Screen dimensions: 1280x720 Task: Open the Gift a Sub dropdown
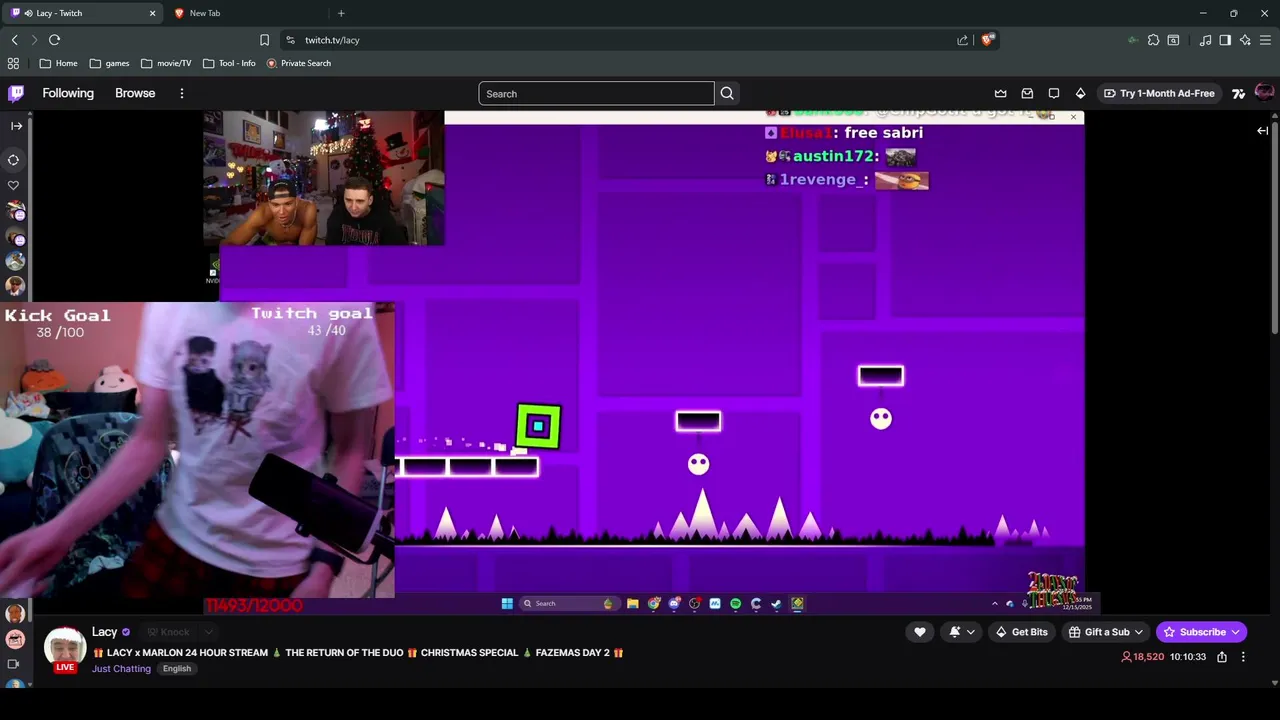1105,632
